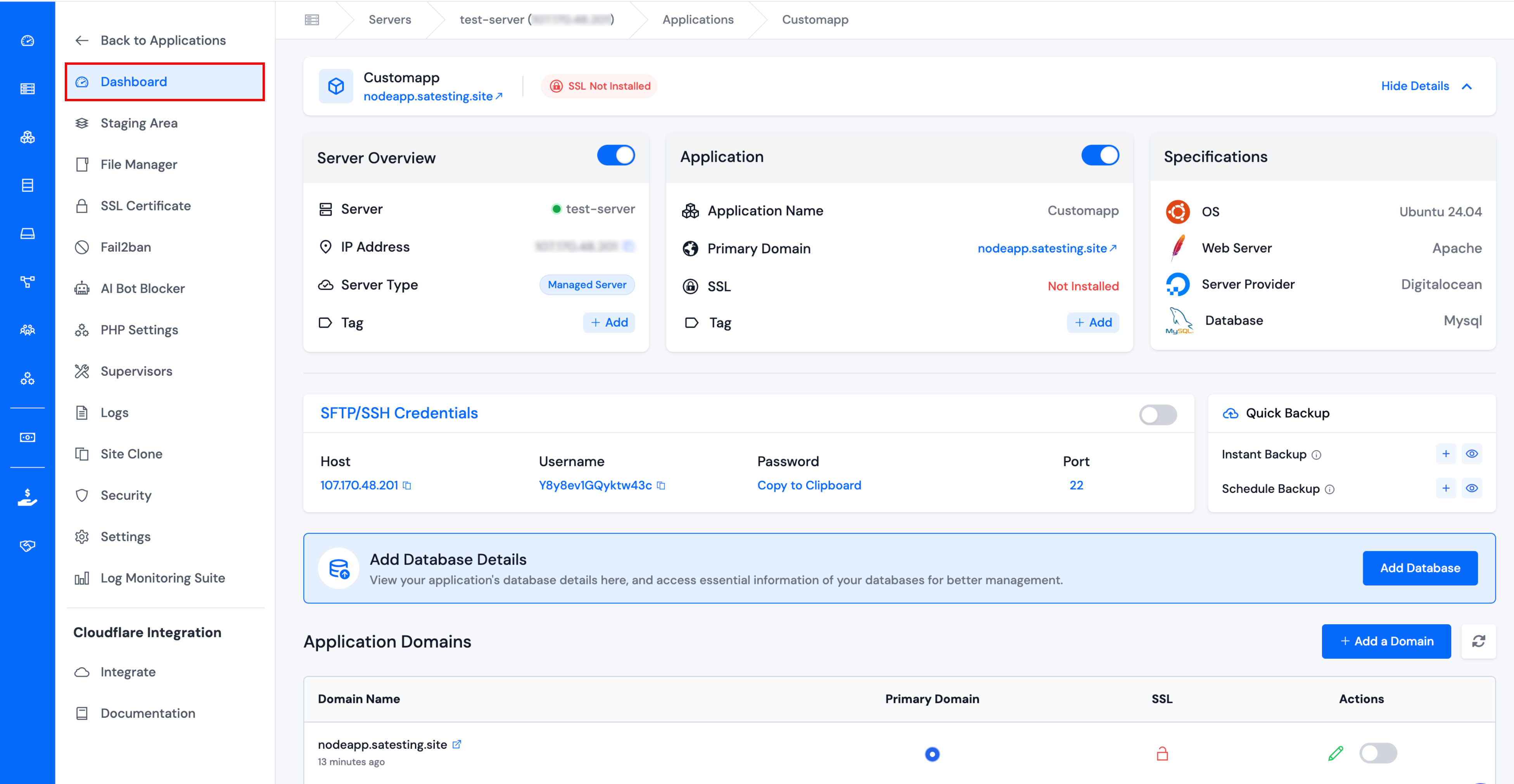Select the Primary Domain radio button
The width and height of the screenshot is (1514, 784).
(932, 753)
